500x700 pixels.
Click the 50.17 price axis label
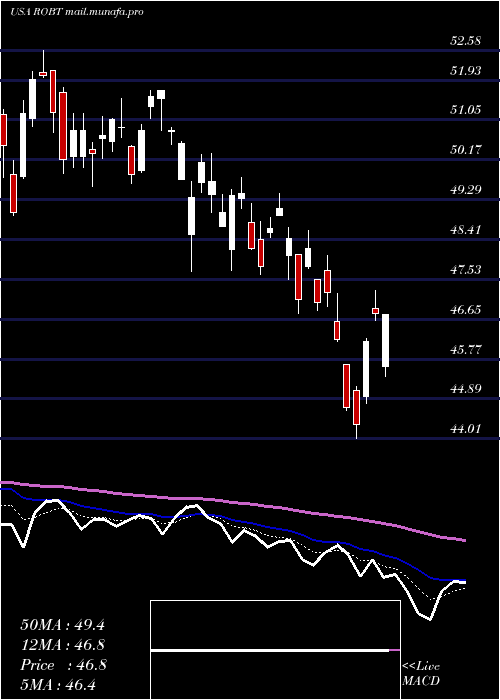click(465, 150)
